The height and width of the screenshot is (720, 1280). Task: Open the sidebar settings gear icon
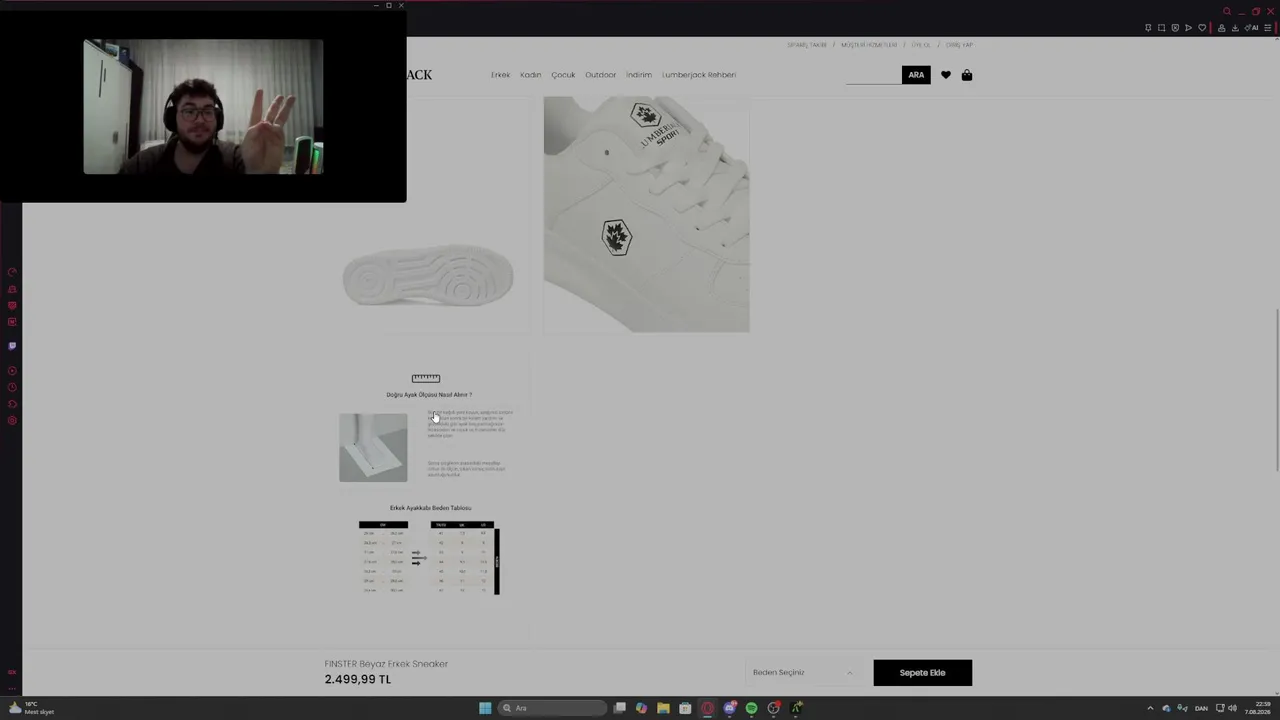coord(12,421)
